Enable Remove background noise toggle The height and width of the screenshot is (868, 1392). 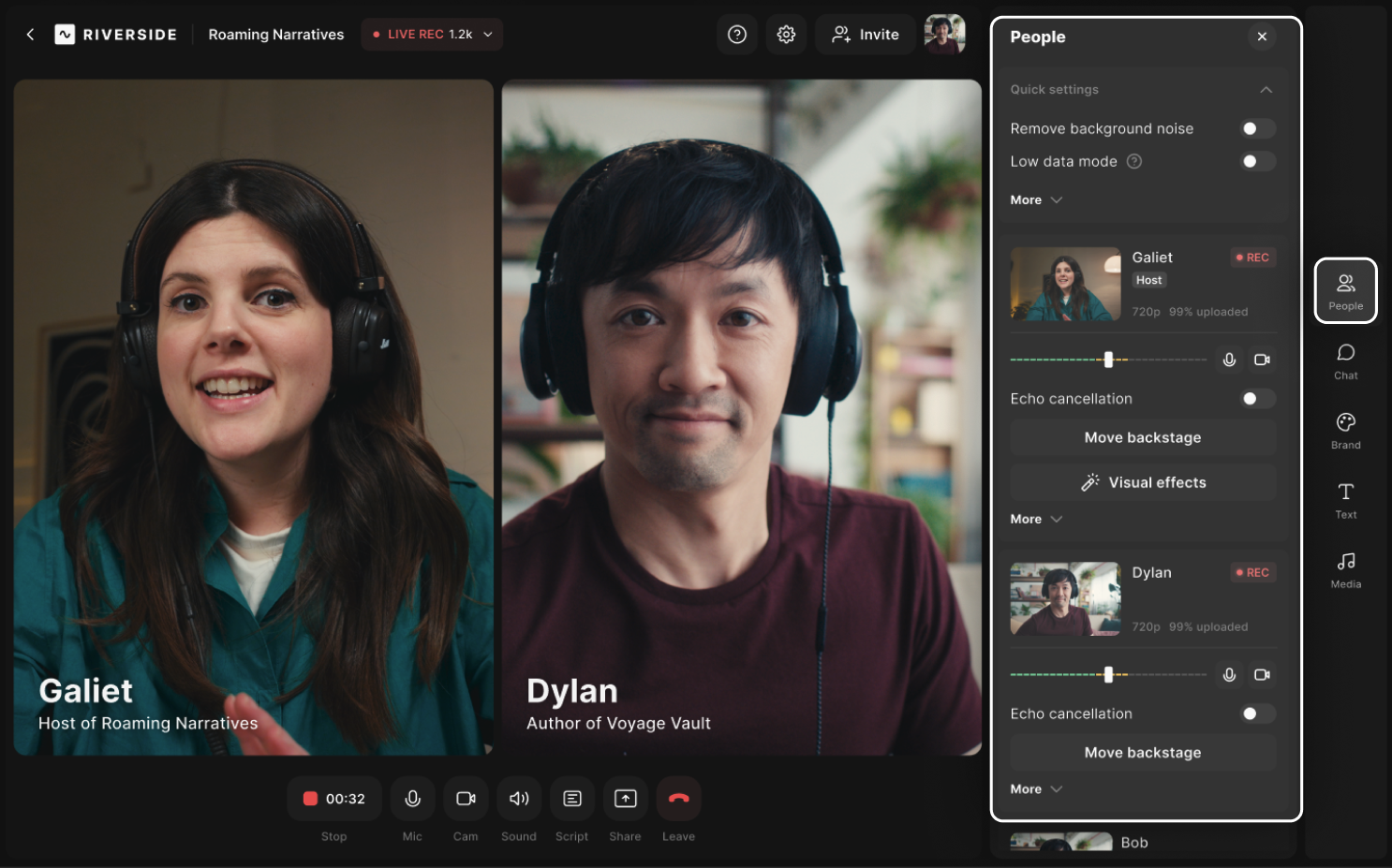click(1257, 129)
